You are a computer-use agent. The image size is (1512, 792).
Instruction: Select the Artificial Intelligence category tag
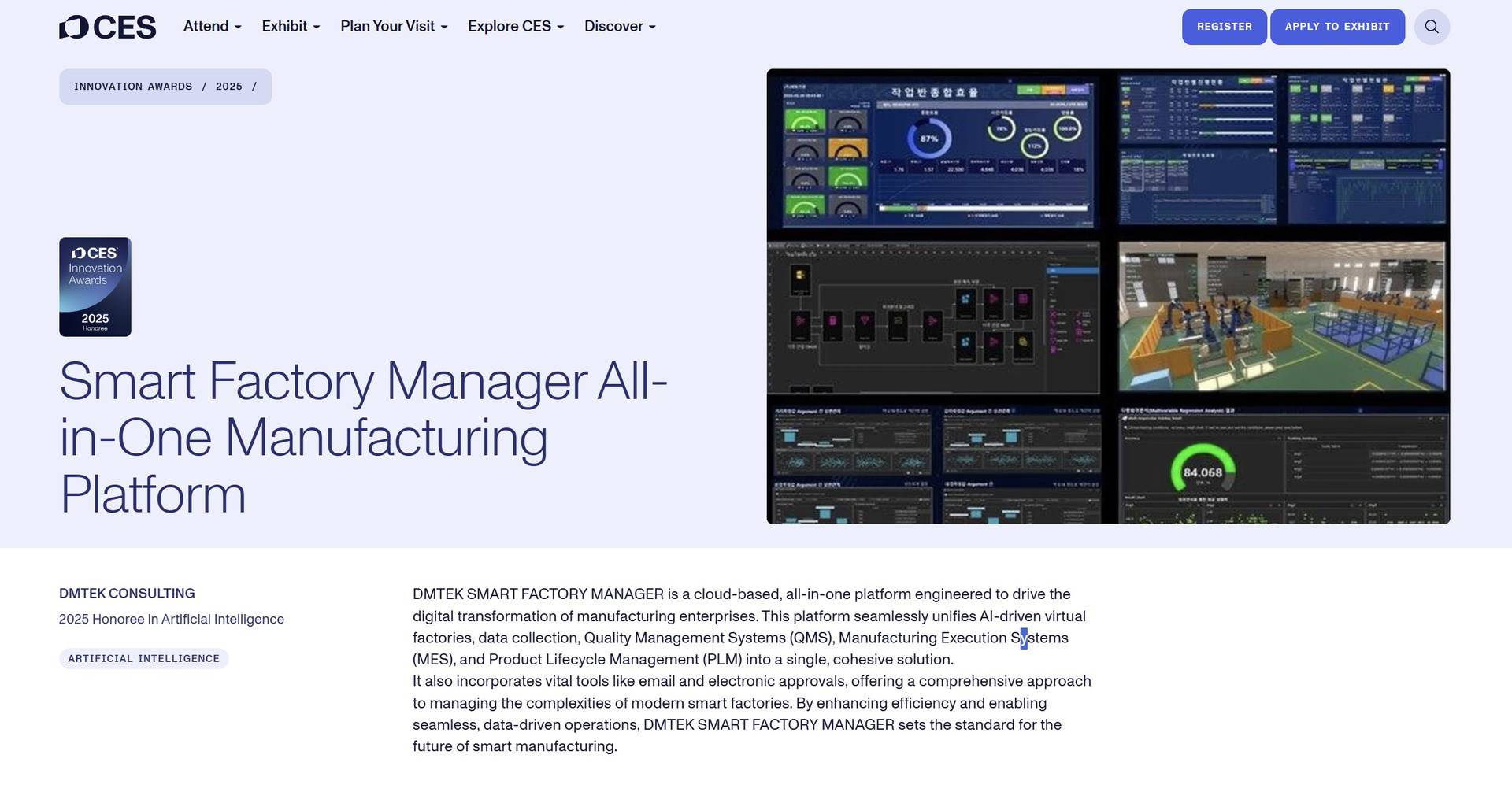pyautogui.click(x=144, y=659)
